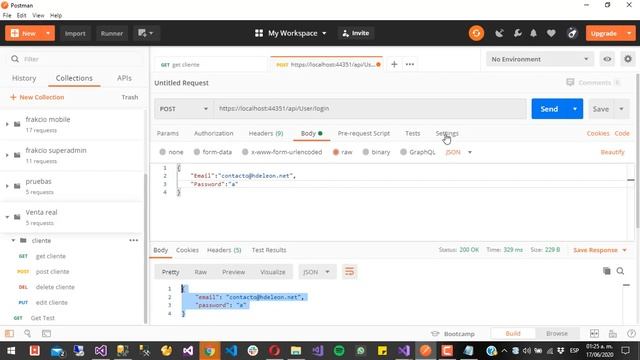Viewport: 640px width, 360px height.
Task: Open the File menu
Action: (x=7, y=16)
